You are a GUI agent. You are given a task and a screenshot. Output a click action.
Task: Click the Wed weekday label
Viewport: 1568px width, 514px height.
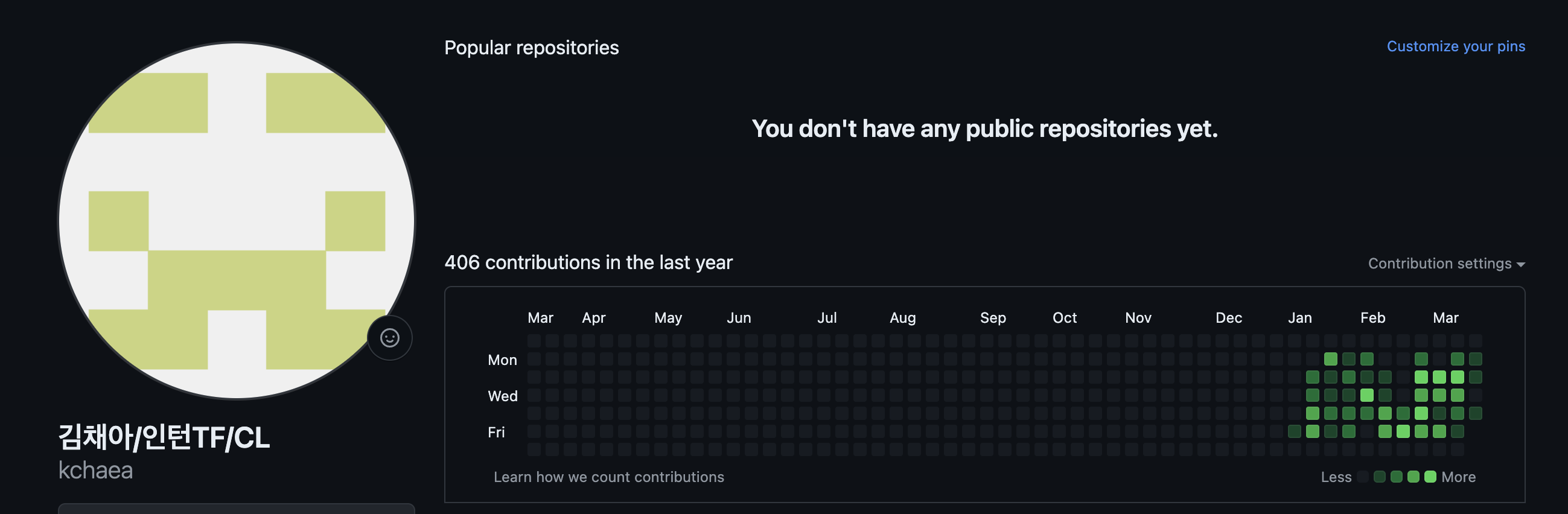coord(503,396)
